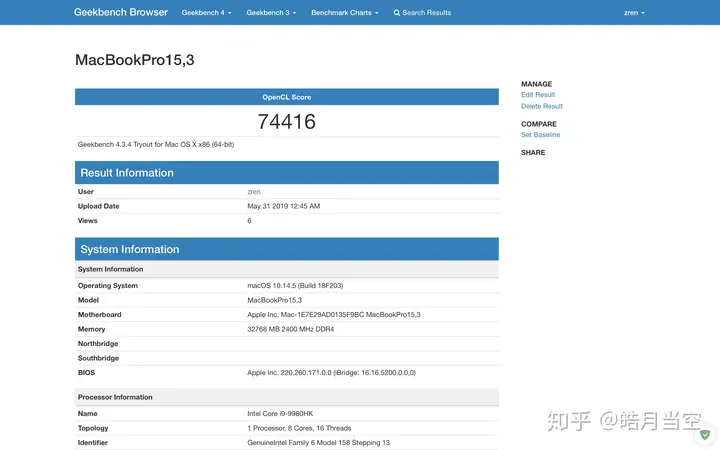Select the Model value MacBookPro15,3

pyautogui.click(x=274, y=300)
